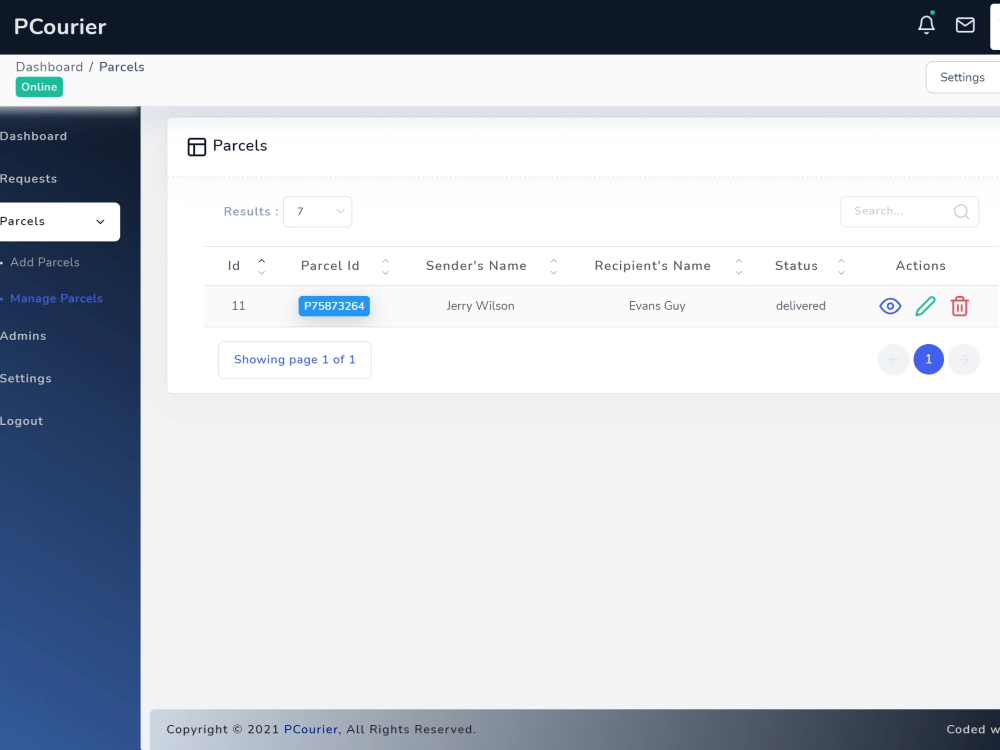The width and height of the screenshot is (1000, 750).
Task: Click Logout in the sidebar
Action: [x=22, y=422]
